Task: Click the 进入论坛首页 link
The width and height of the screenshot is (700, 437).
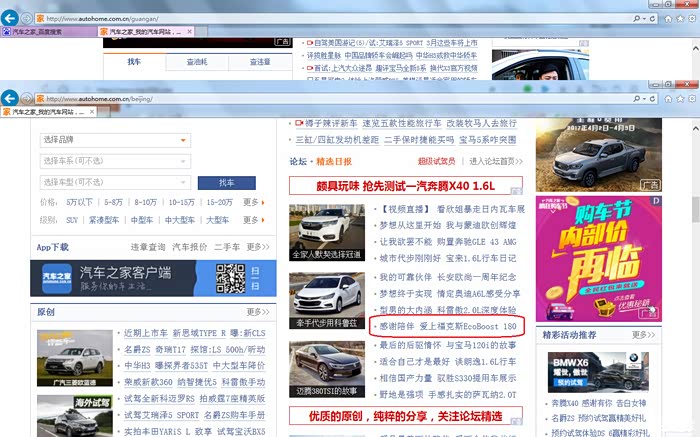Action: (496, 161)
